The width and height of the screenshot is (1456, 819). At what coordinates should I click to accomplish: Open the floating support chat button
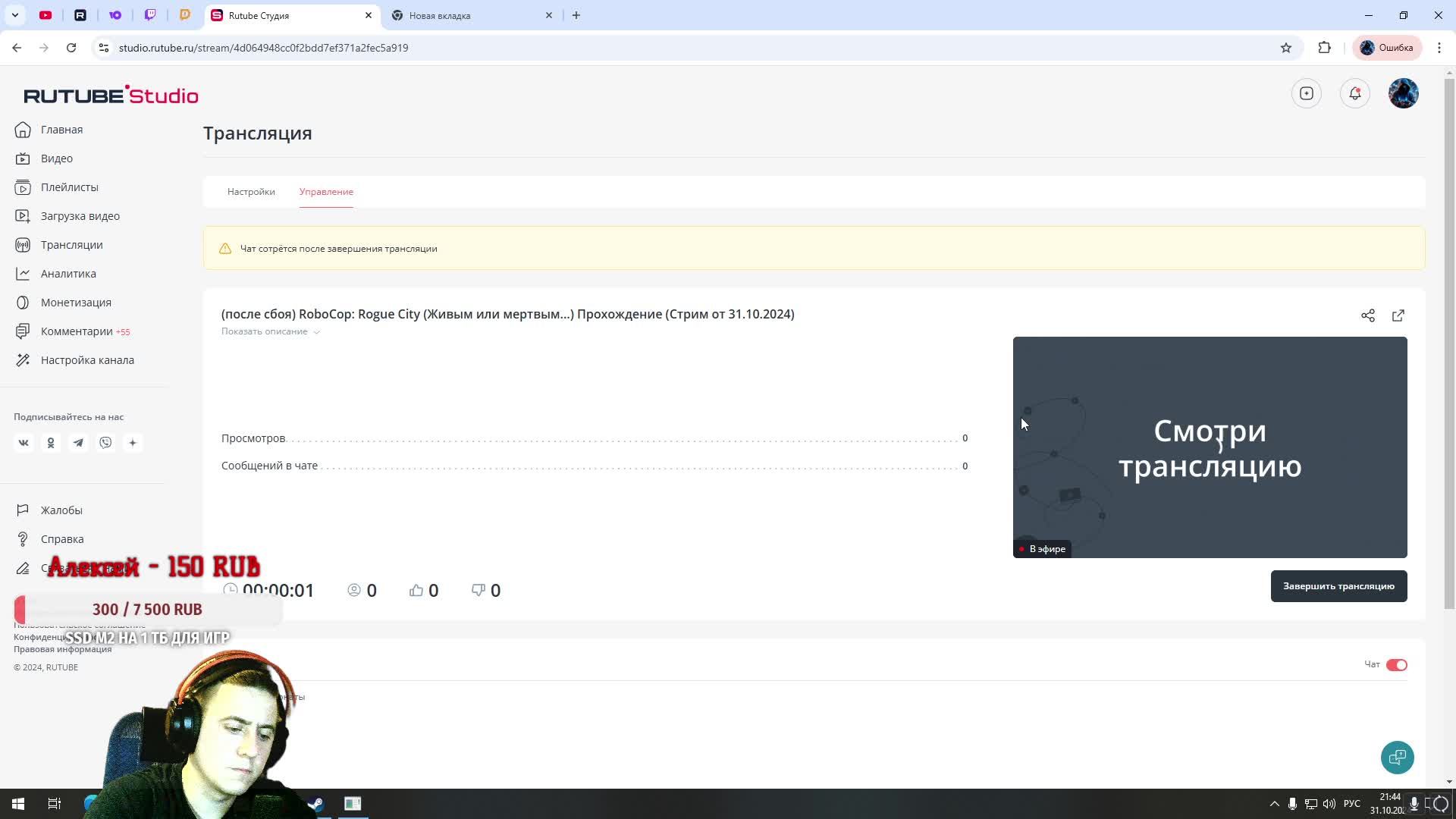[1398, 758]
